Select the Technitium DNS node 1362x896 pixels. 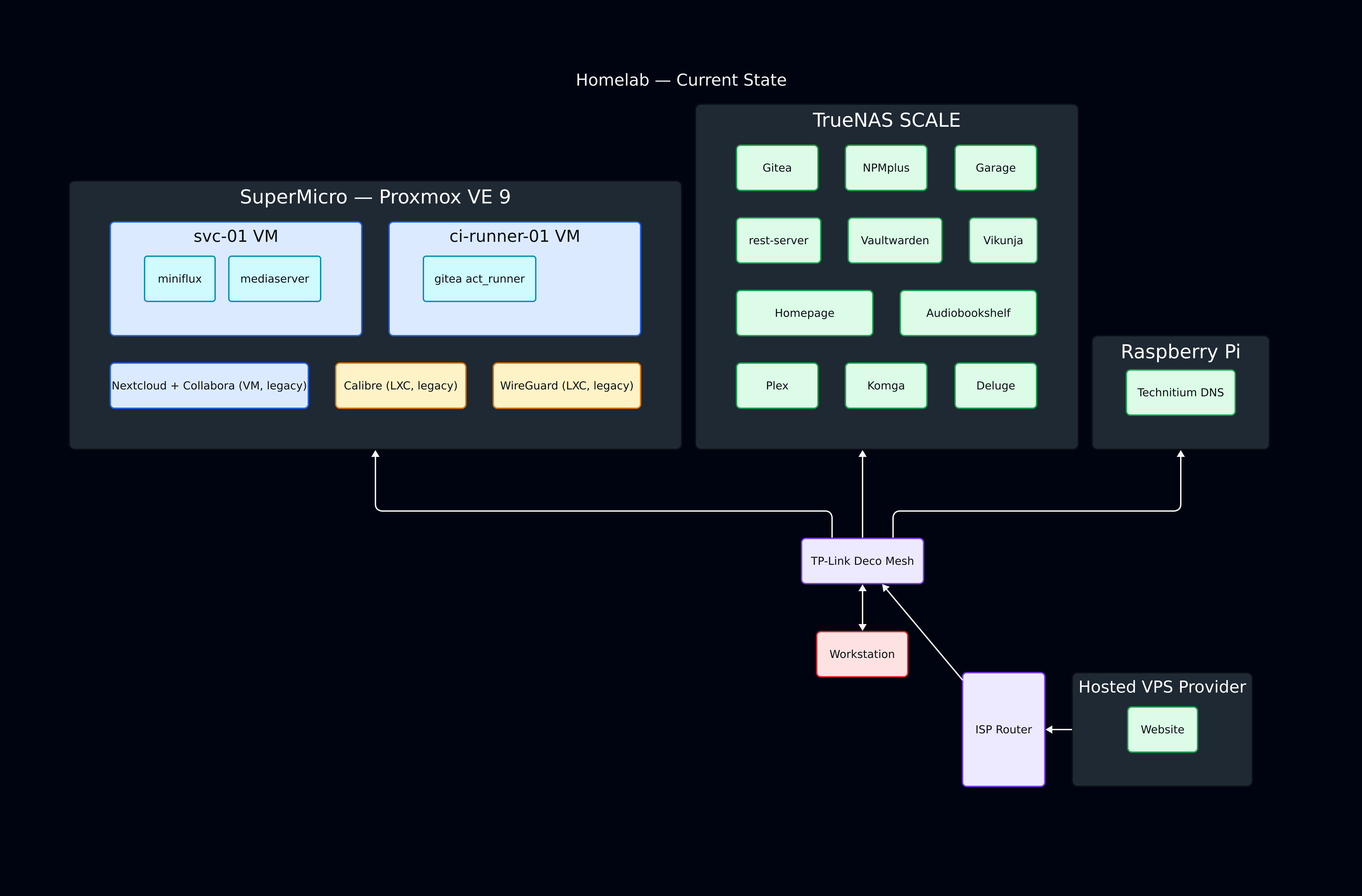coord(1180,393)
